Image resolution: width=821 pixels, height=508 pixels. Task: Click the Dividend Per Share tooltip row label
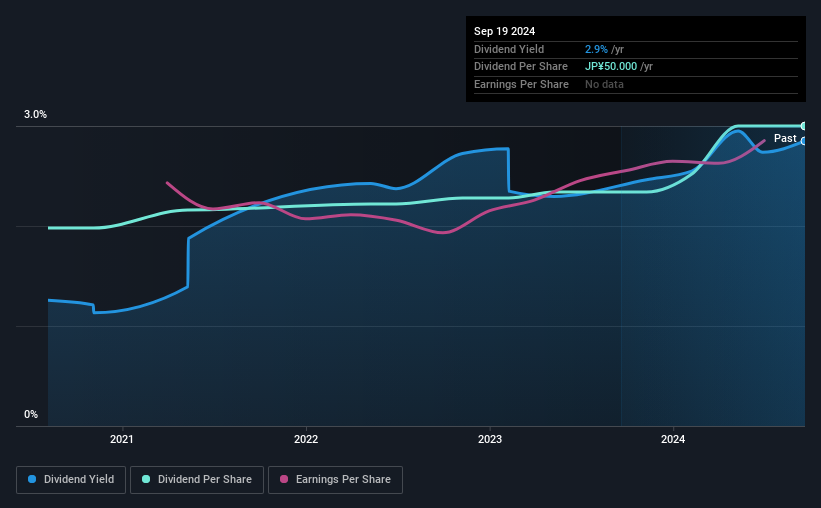pos(520,67)
